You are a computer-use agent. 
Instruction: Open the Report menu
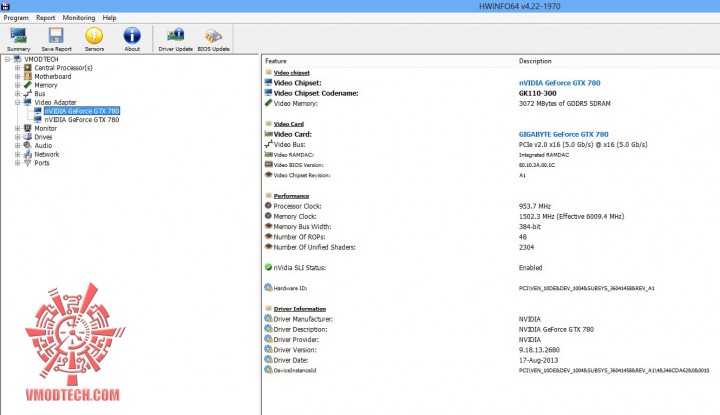(45, 18)
